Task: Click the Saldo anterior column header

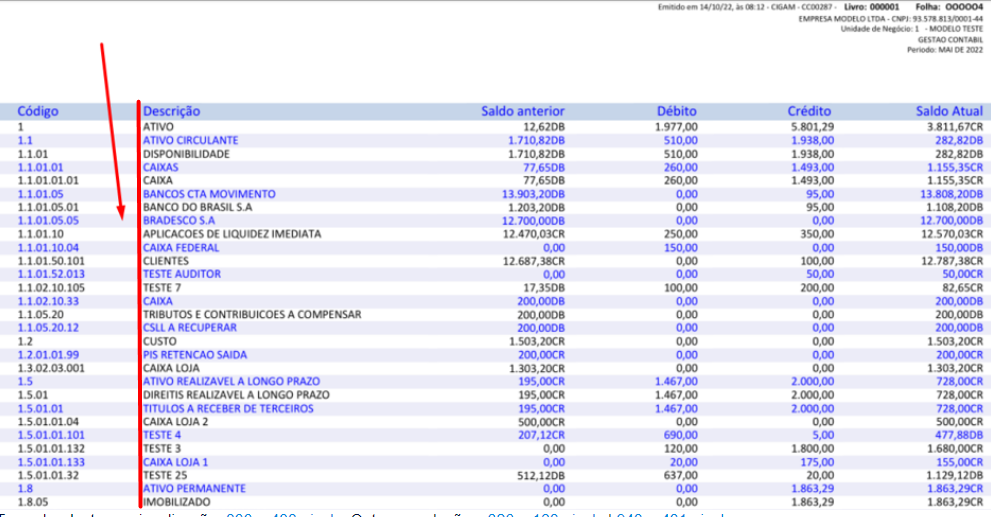Action: pyautogui.click(x=523, y=111)
